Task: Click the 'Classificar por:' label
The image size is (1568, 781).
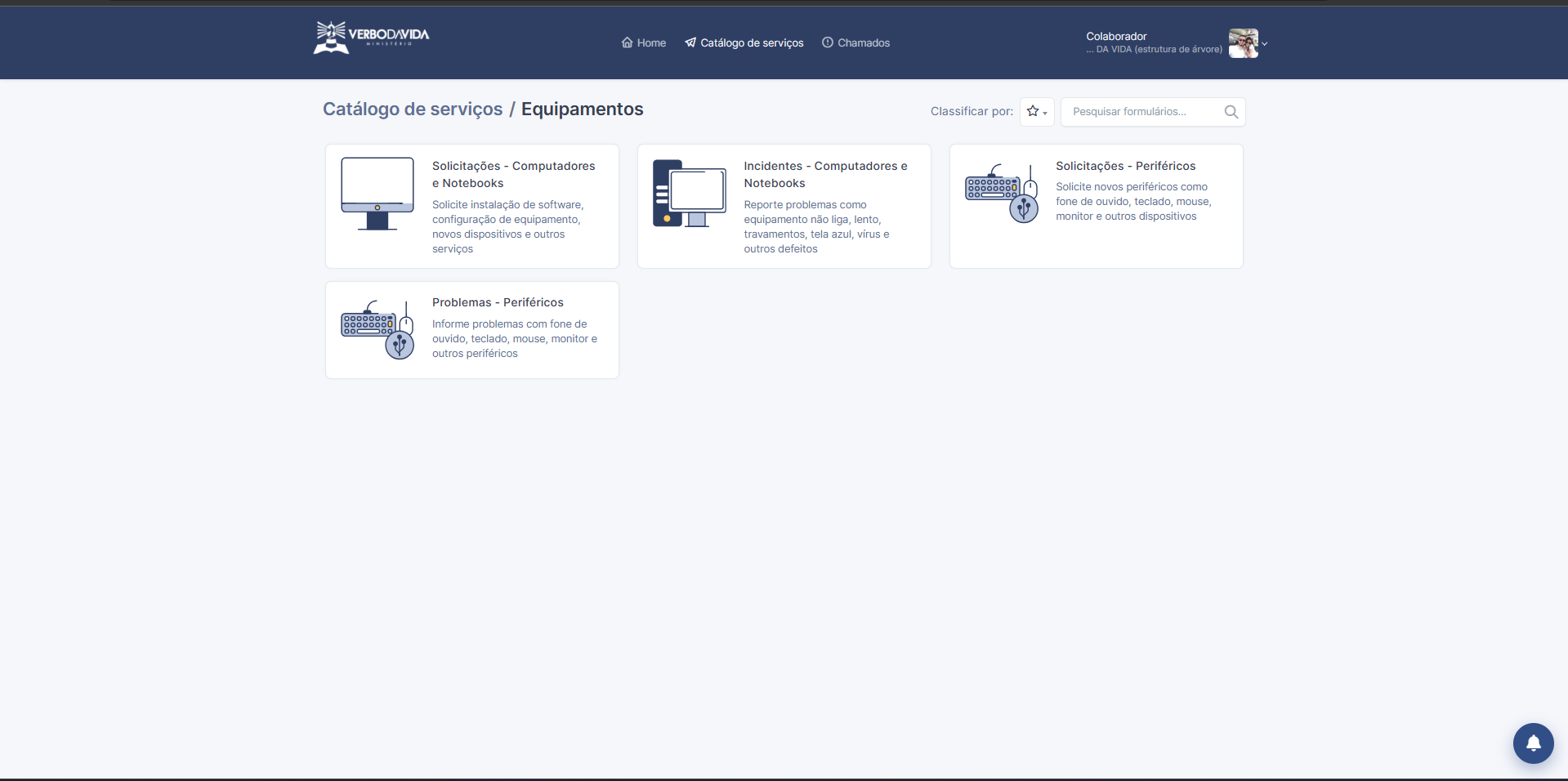Action: pyautogui.click(x=972, y=111)
